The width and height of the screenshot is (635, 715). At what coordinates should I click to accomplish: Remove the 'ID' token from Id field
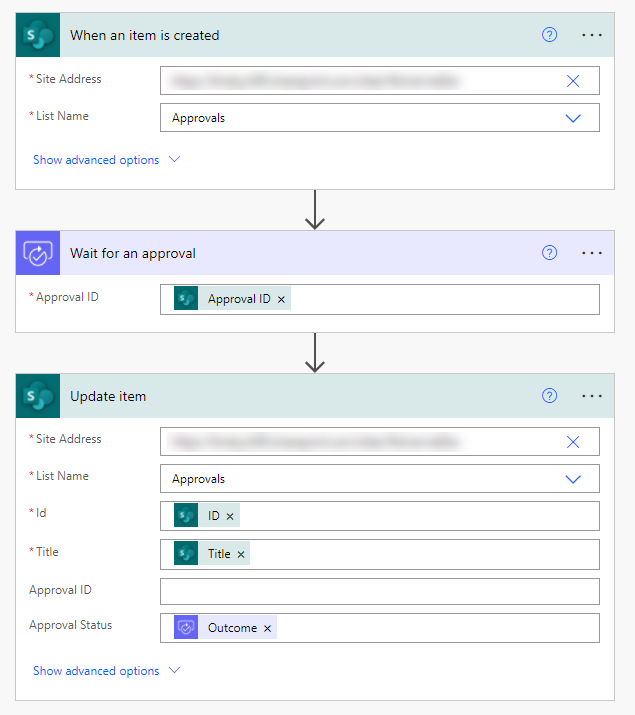[230, 516]
